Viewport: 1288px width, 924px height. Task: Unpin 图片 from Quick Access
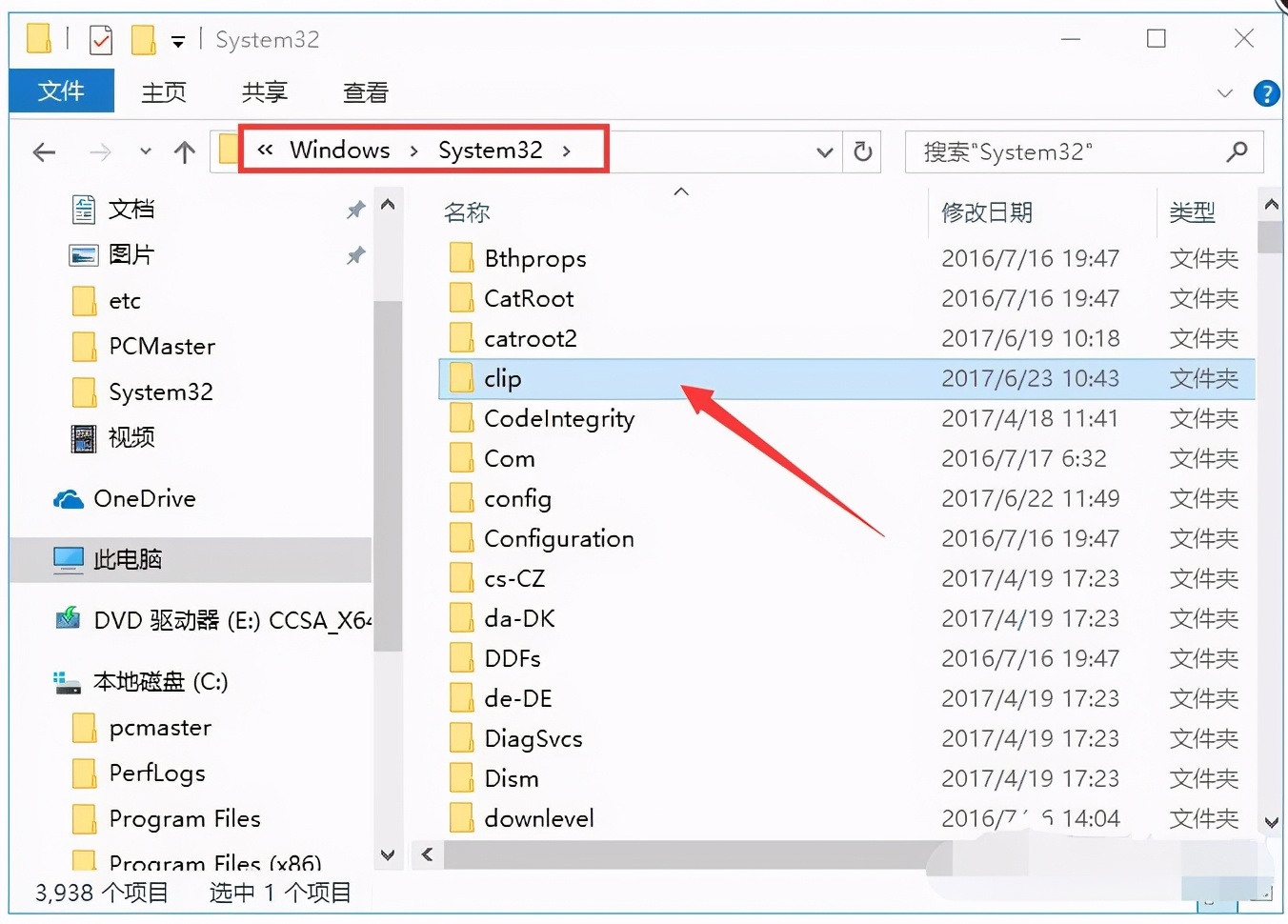354,255
